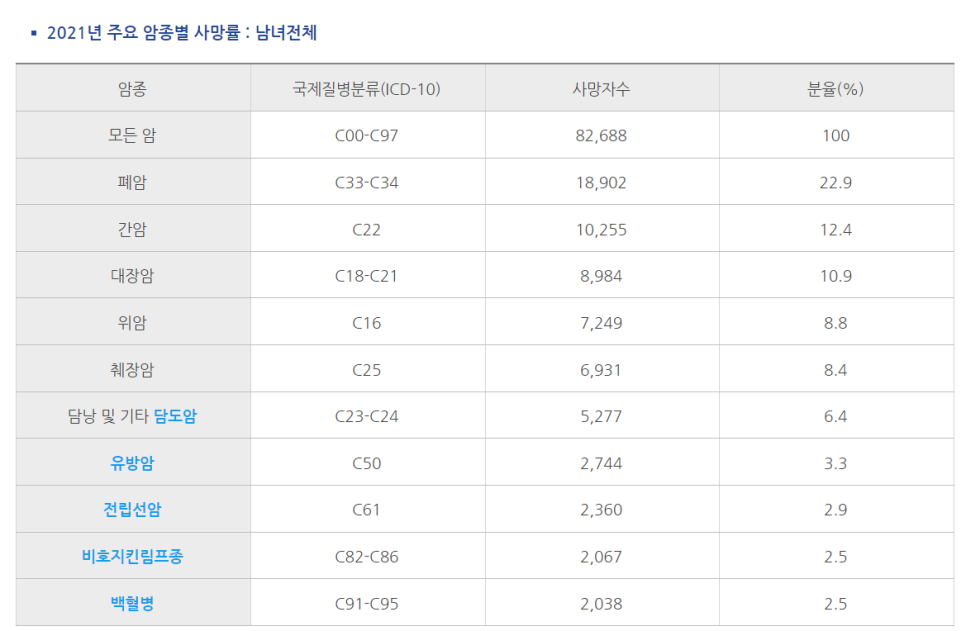Click the C61 code cell
The height and width of the screenshot is (631, 966).
[367, 510]
